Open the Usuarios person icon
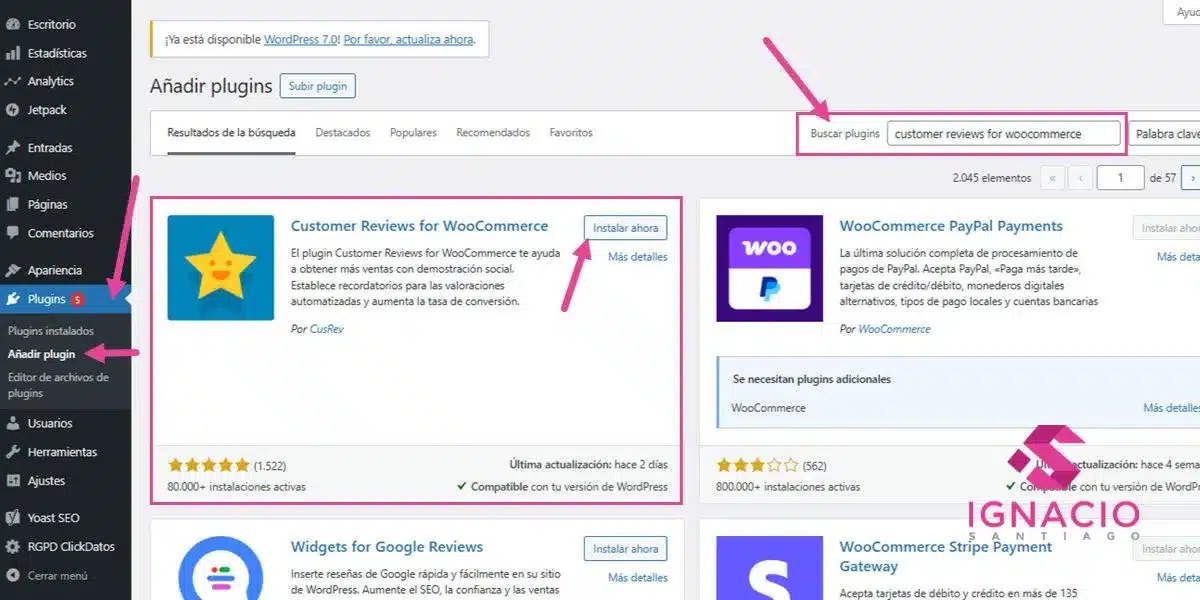This screenshot has height=600, width=1200. [13, 423]
